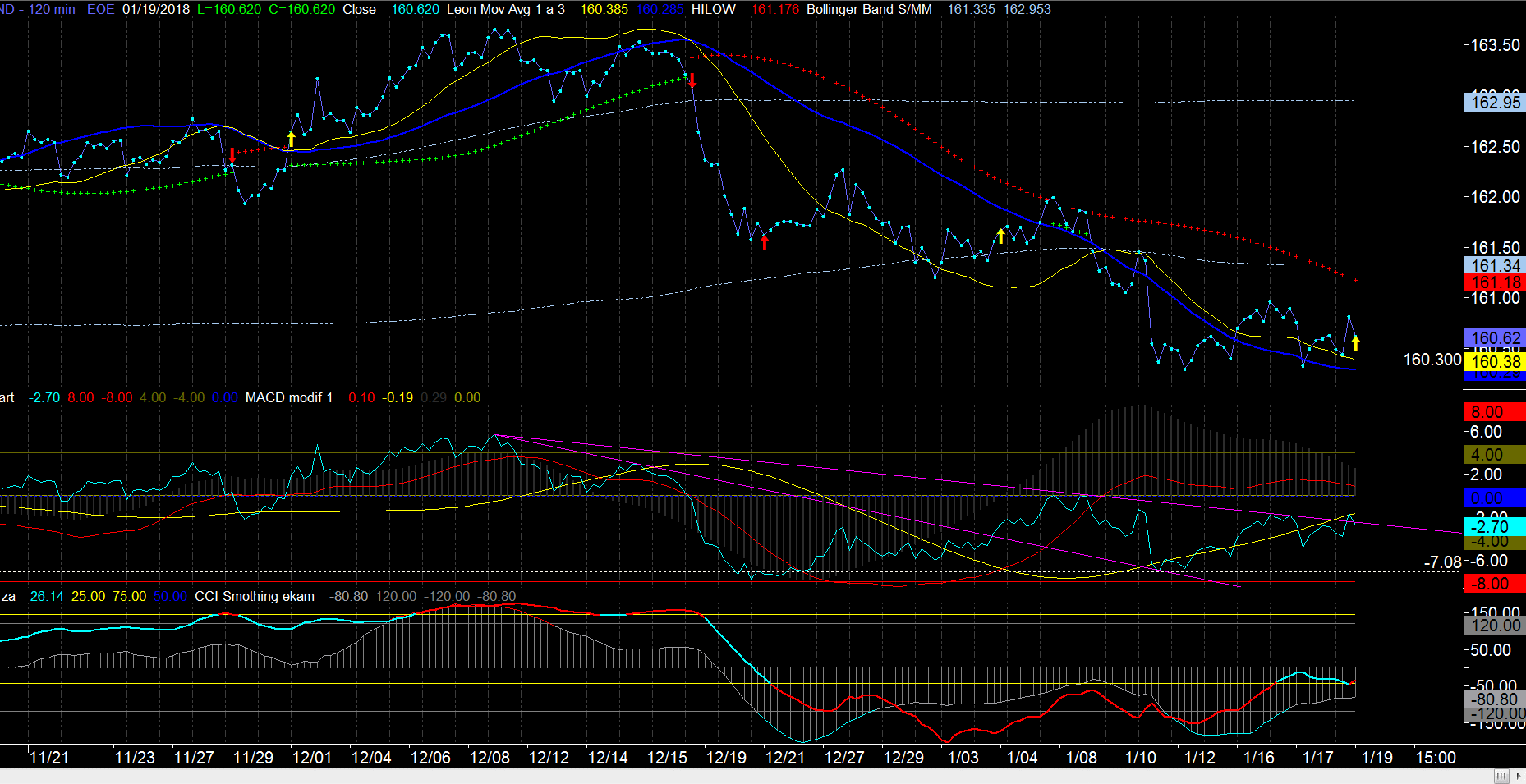The width and height of the screenshot is (1526, 784).
Task: Click the '160.300' support level label
Action: click(x=1432, y=360)
